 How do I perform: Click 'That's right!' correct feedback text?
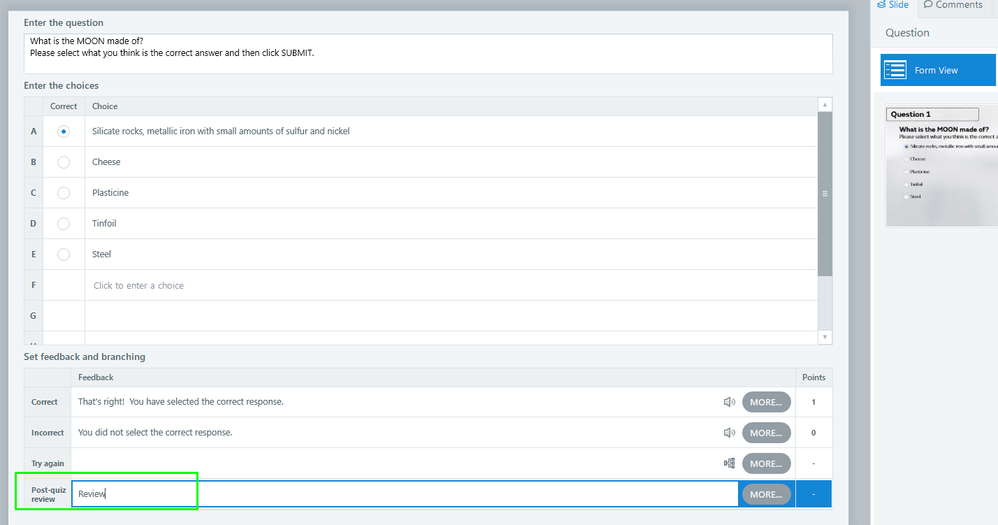[181, 402]
